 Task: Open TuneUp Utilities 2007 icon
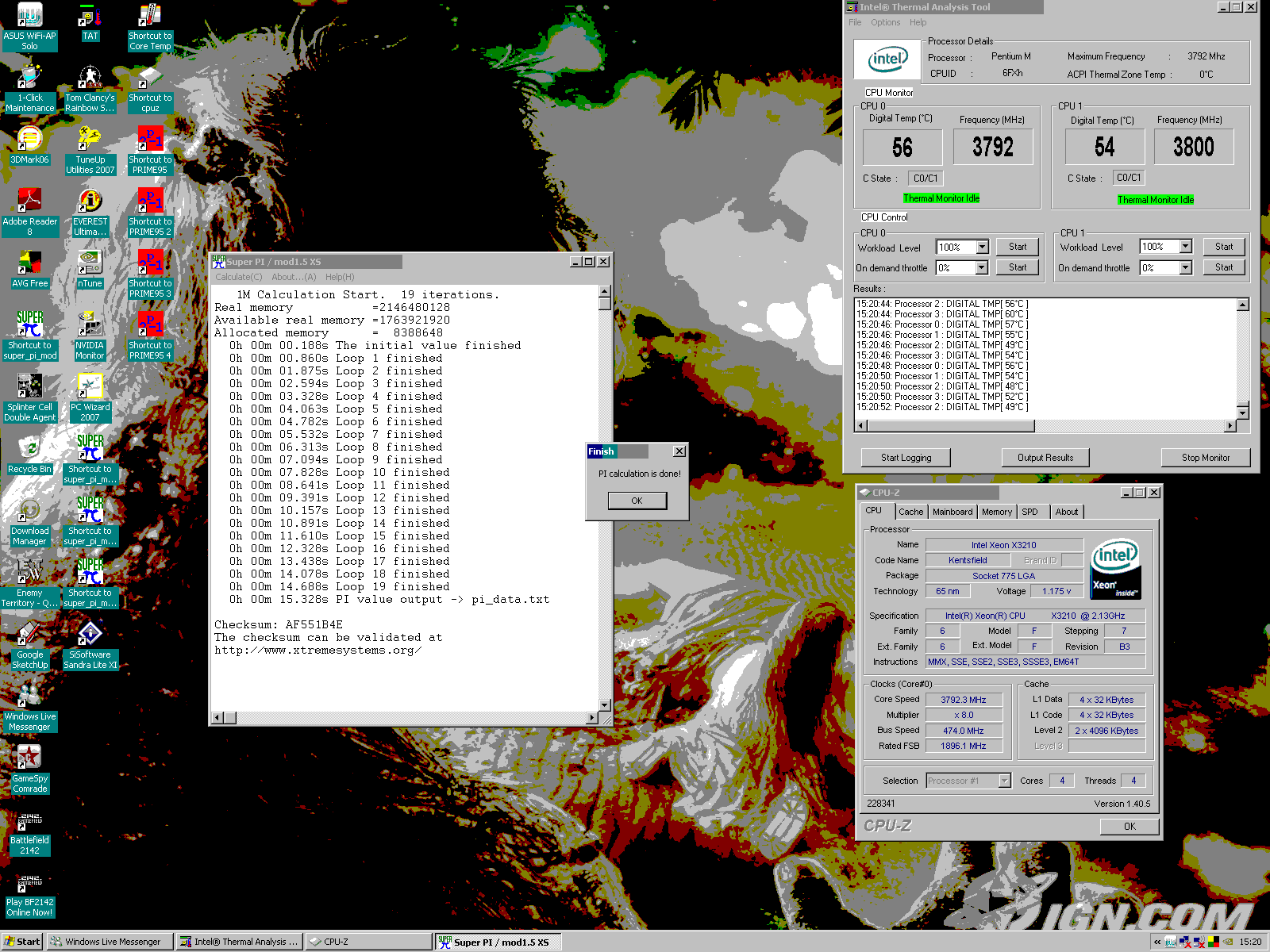90,151
